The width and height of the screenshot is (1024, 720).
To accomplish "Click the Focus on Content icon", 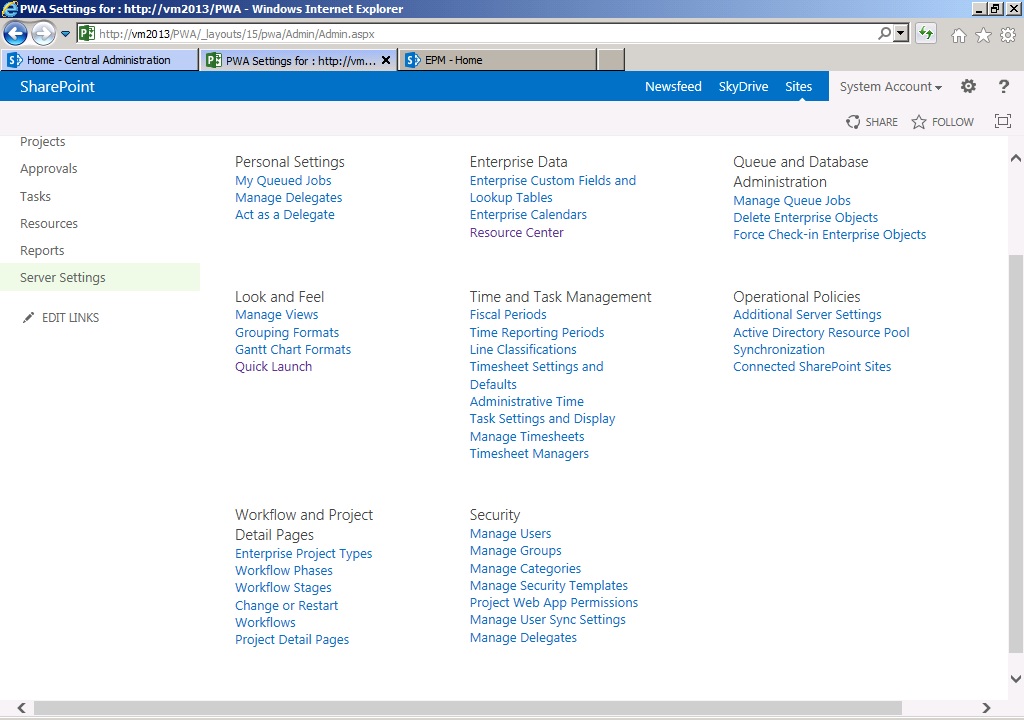I will tap(1003, 121).
